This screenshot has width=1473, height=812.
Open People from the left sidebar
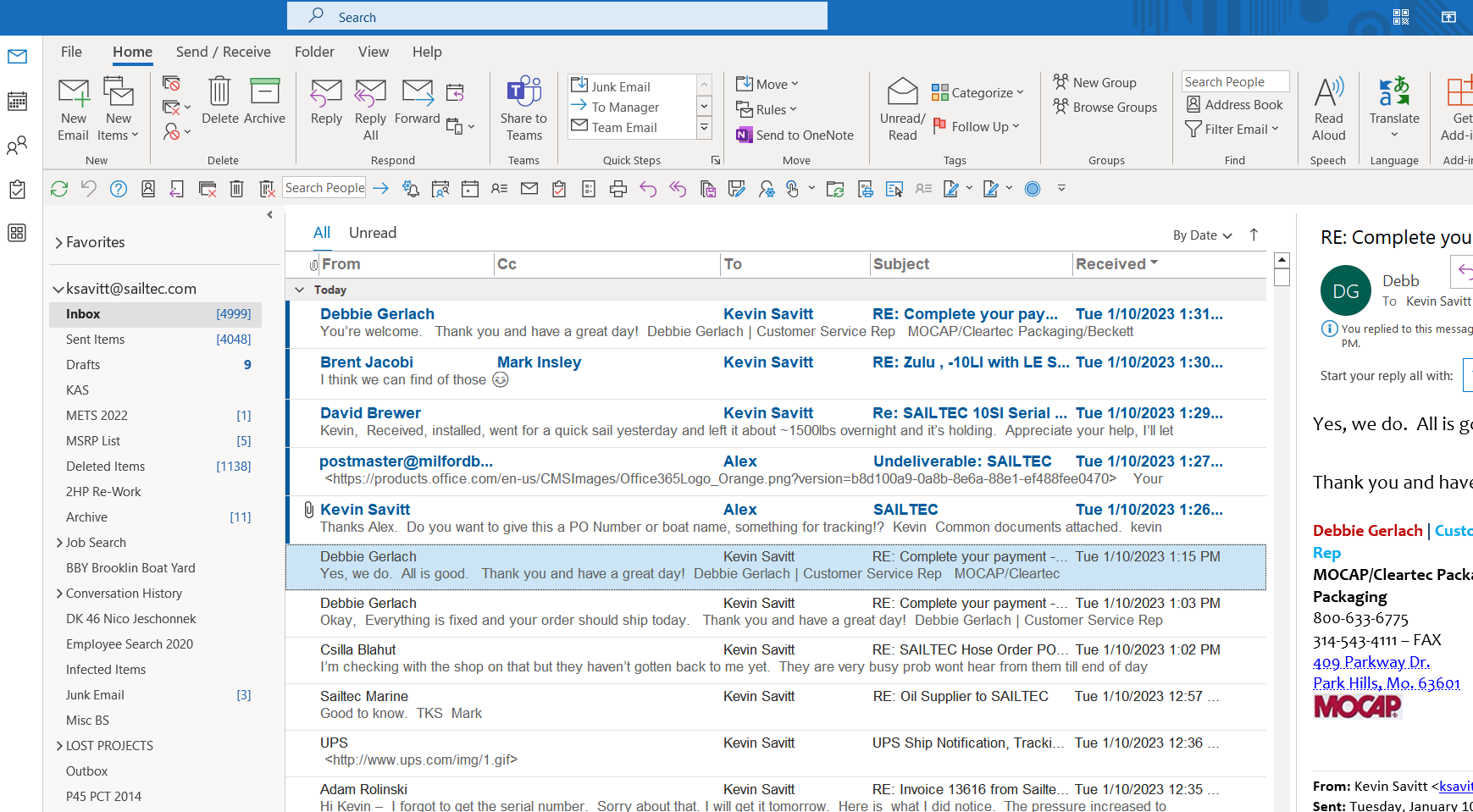tap(17, 146)
